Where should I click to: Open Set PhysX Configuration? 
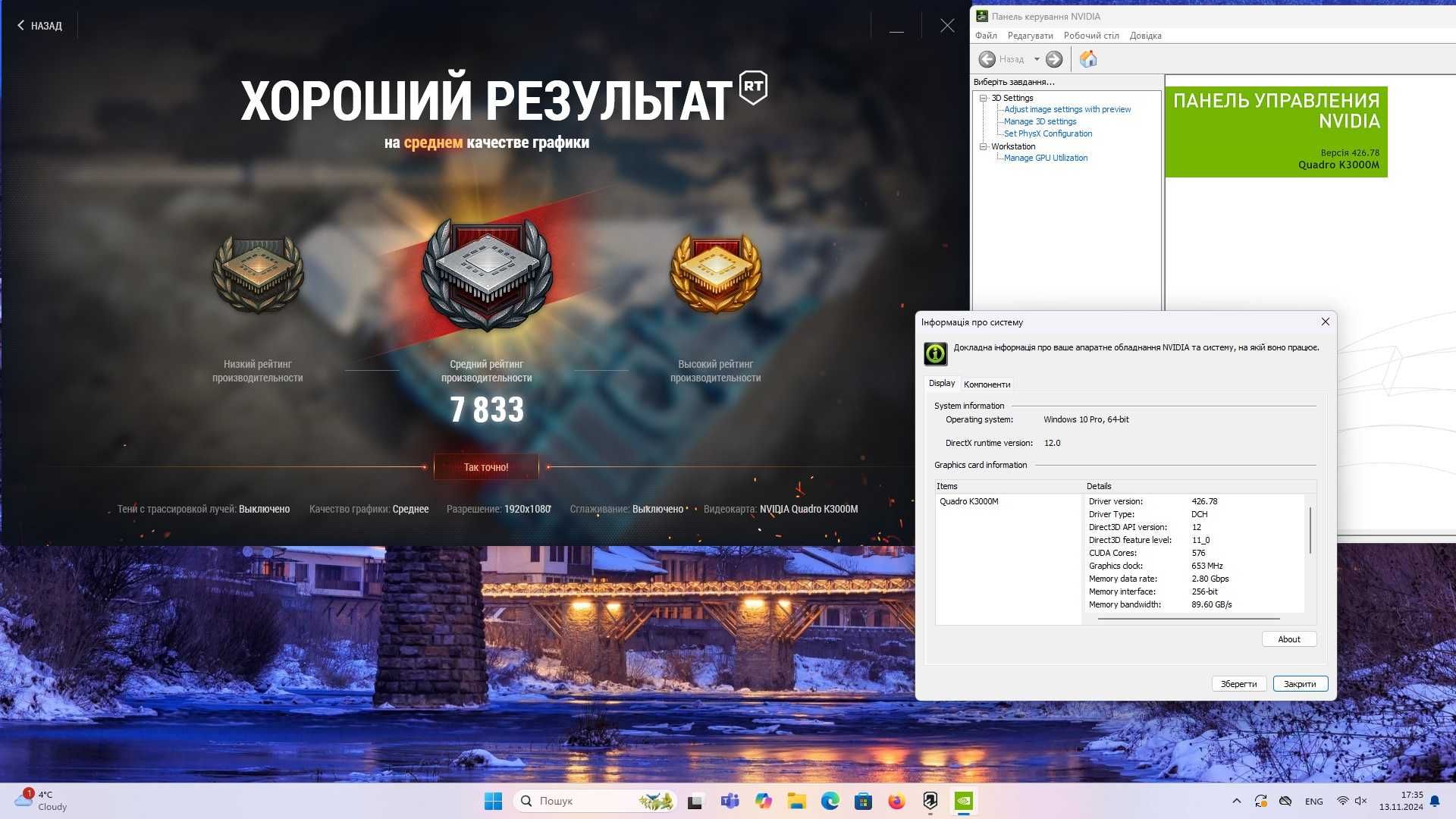click(1048, 133)
